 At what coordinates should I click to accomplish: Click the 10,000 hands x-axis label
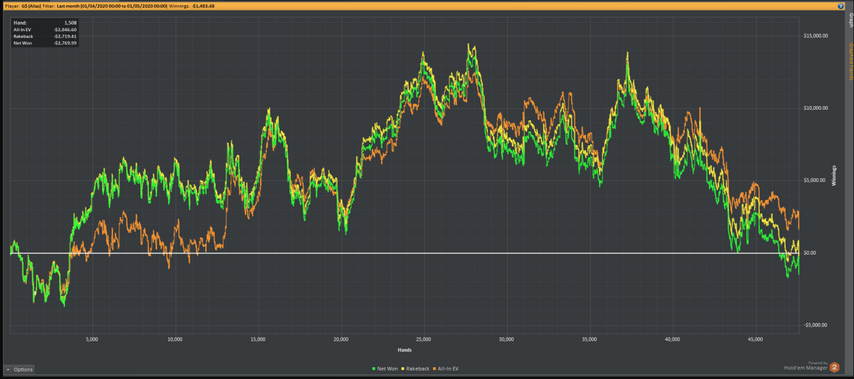point(175,339)
